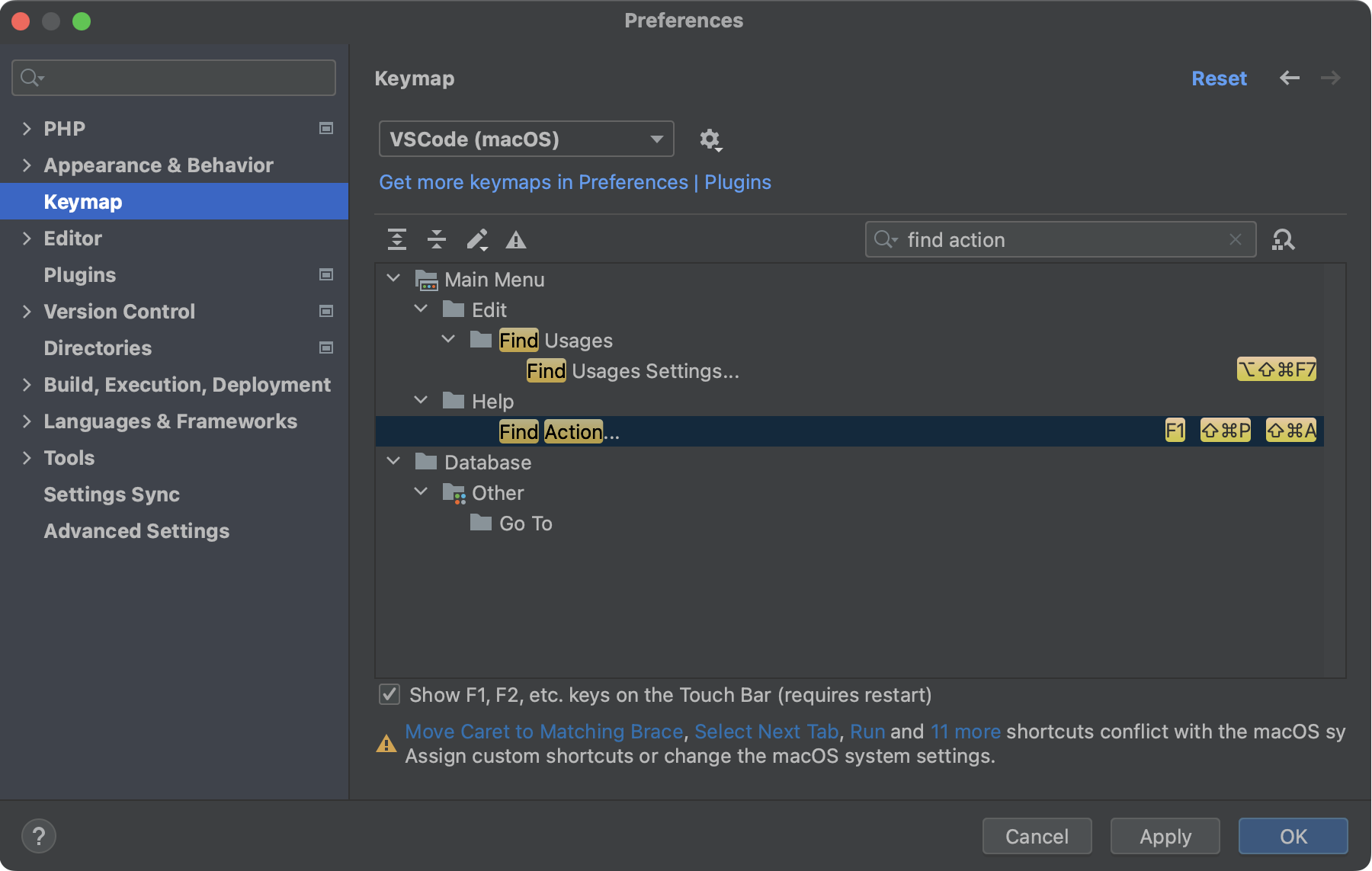Click the Reset link

(1219, 78)
